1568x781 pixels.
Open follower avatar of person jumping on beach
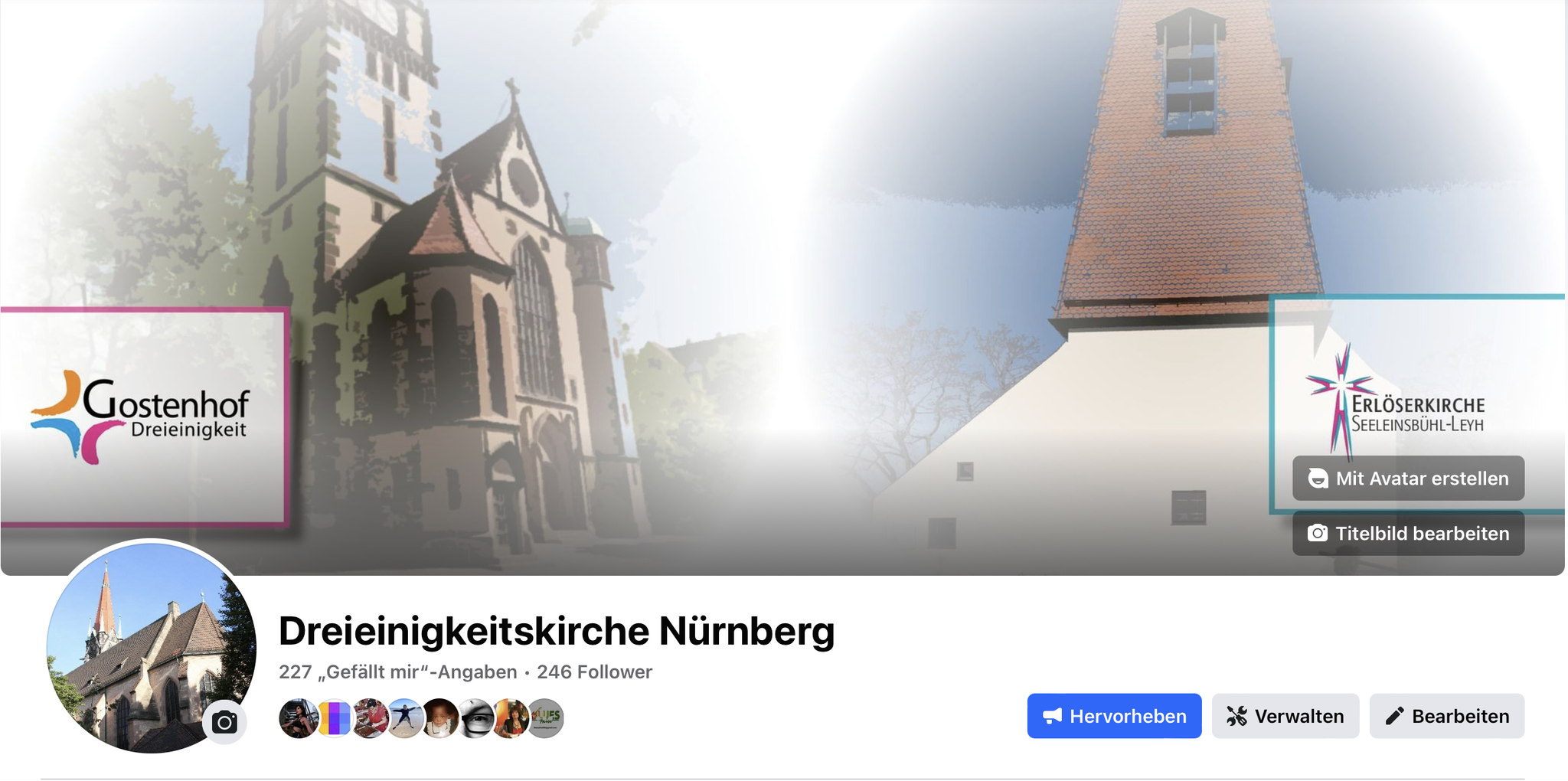pos(404,718)
